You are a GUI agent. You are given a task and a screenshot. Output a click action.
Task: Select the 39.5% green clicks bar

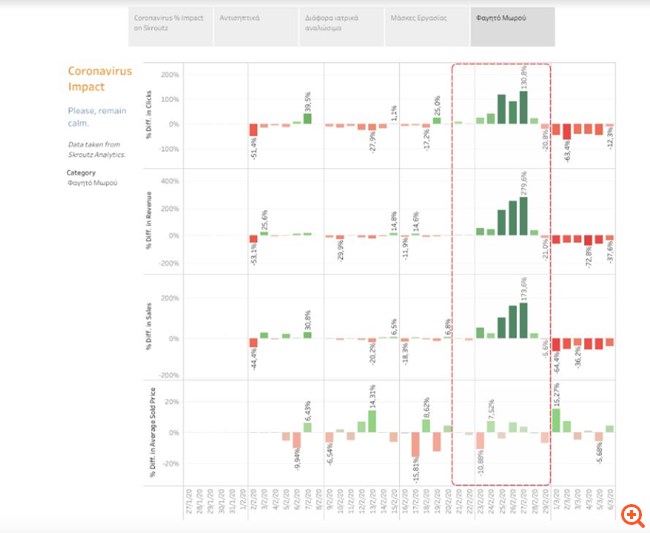(x=307, y=118)
